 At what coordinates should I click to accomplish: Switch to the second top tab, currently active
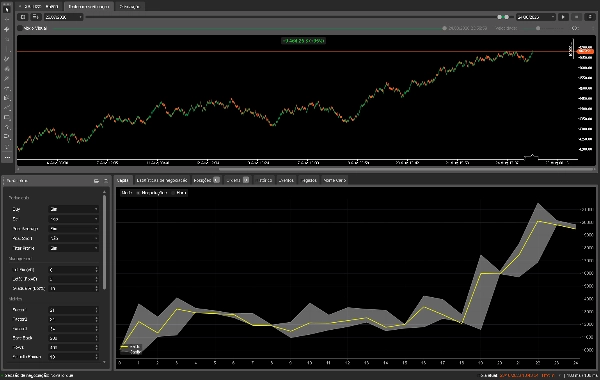point(88,7)
